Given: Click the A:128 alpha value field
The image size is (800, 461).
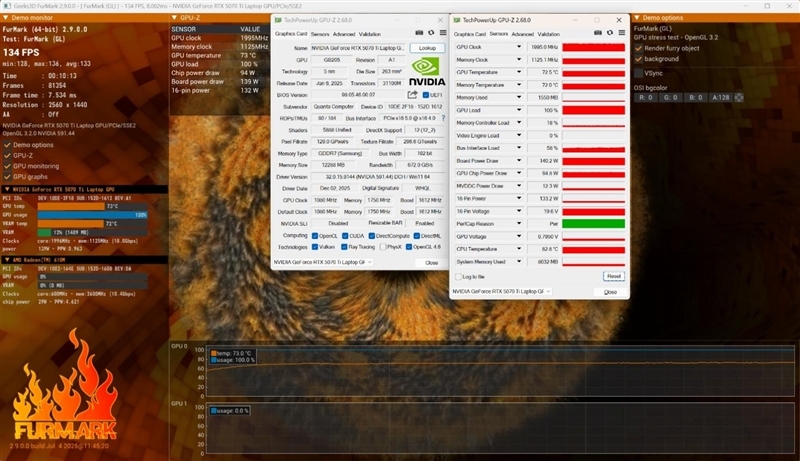Looking at the screenshot, I should tap(720, 97).
